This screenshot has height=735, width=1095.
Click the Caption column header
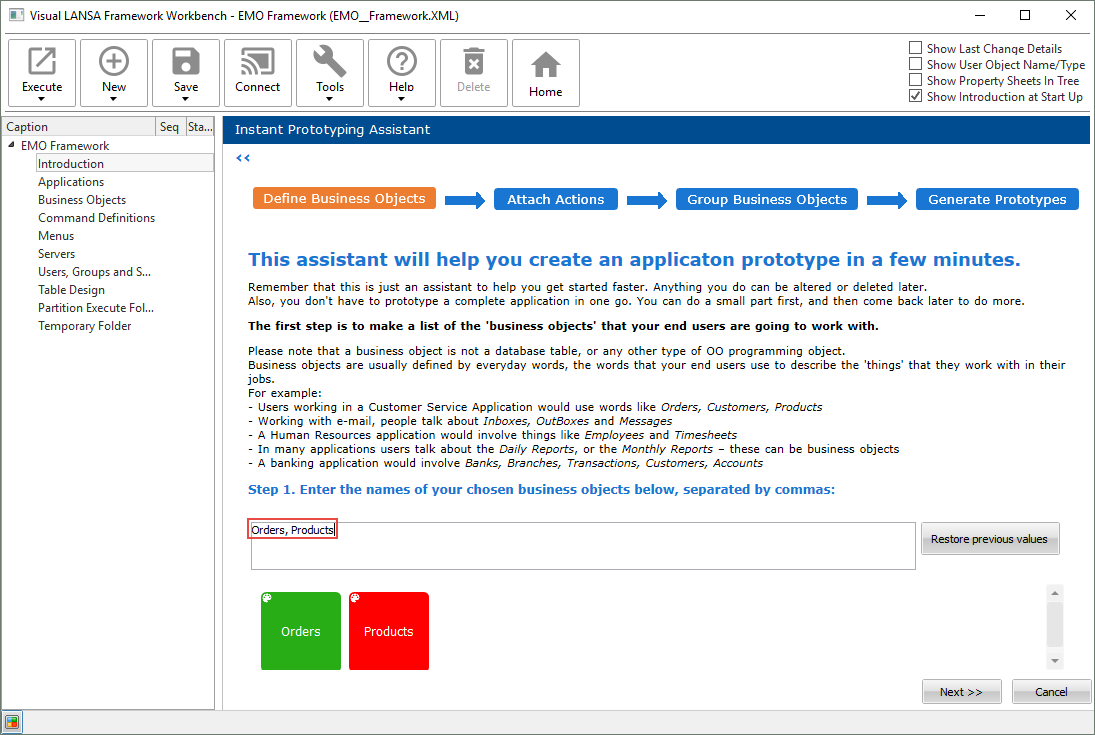click(78, 126)
